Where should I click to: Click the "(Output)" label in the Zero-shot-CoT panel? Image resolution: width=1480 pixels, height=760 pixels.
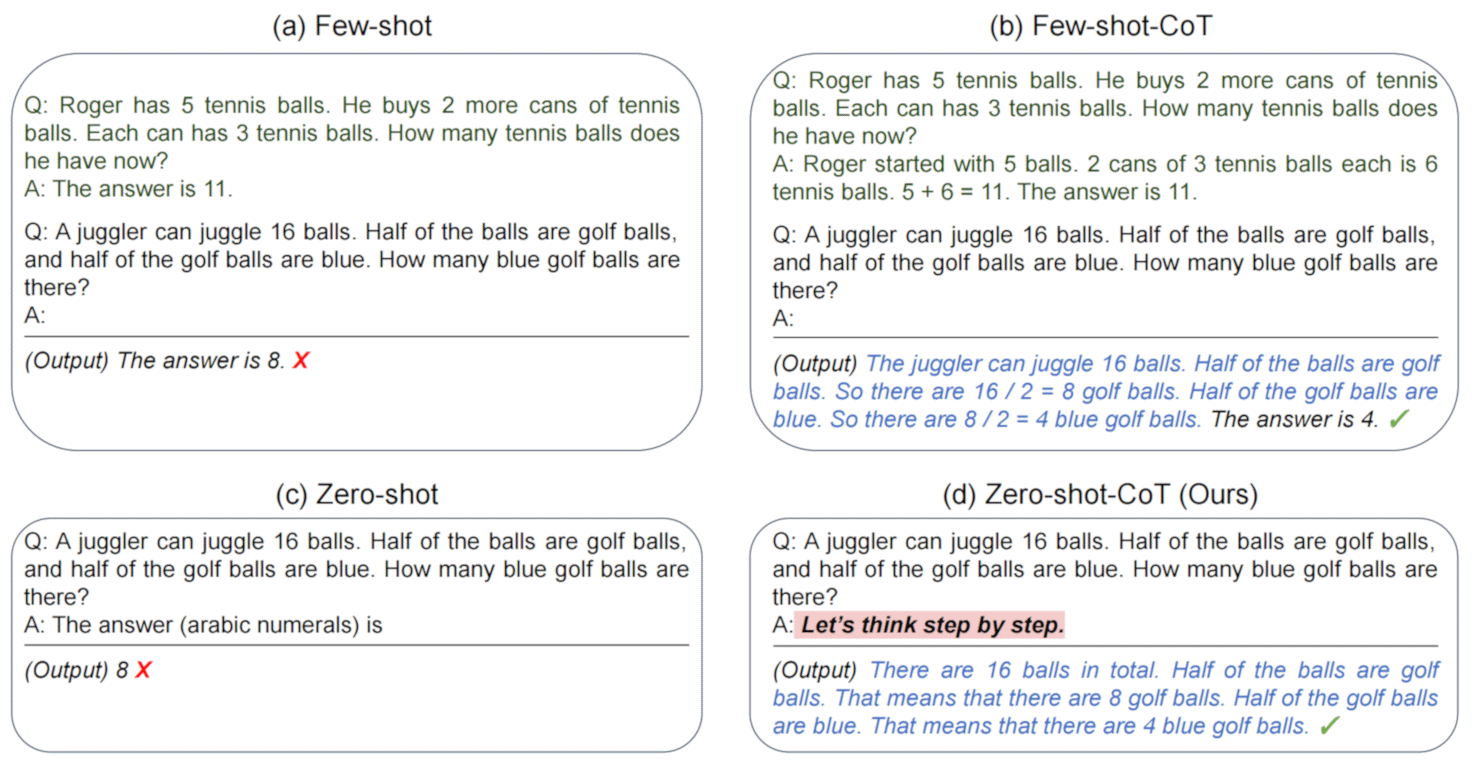click(814, 671)
